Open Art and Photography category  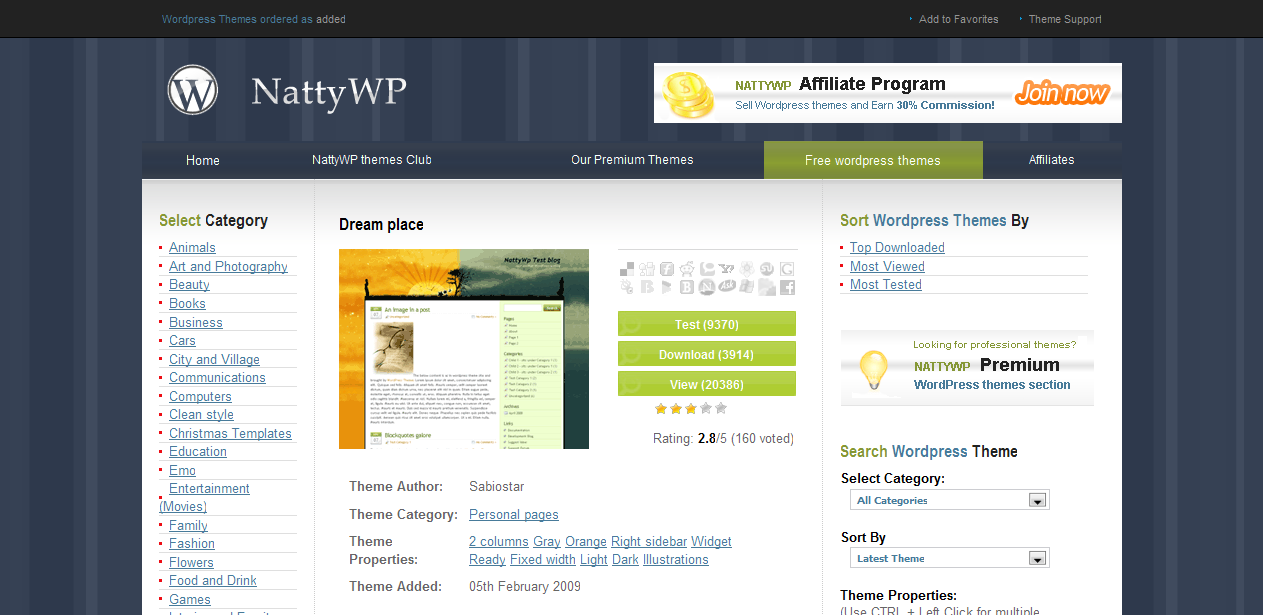pos(228,266)
